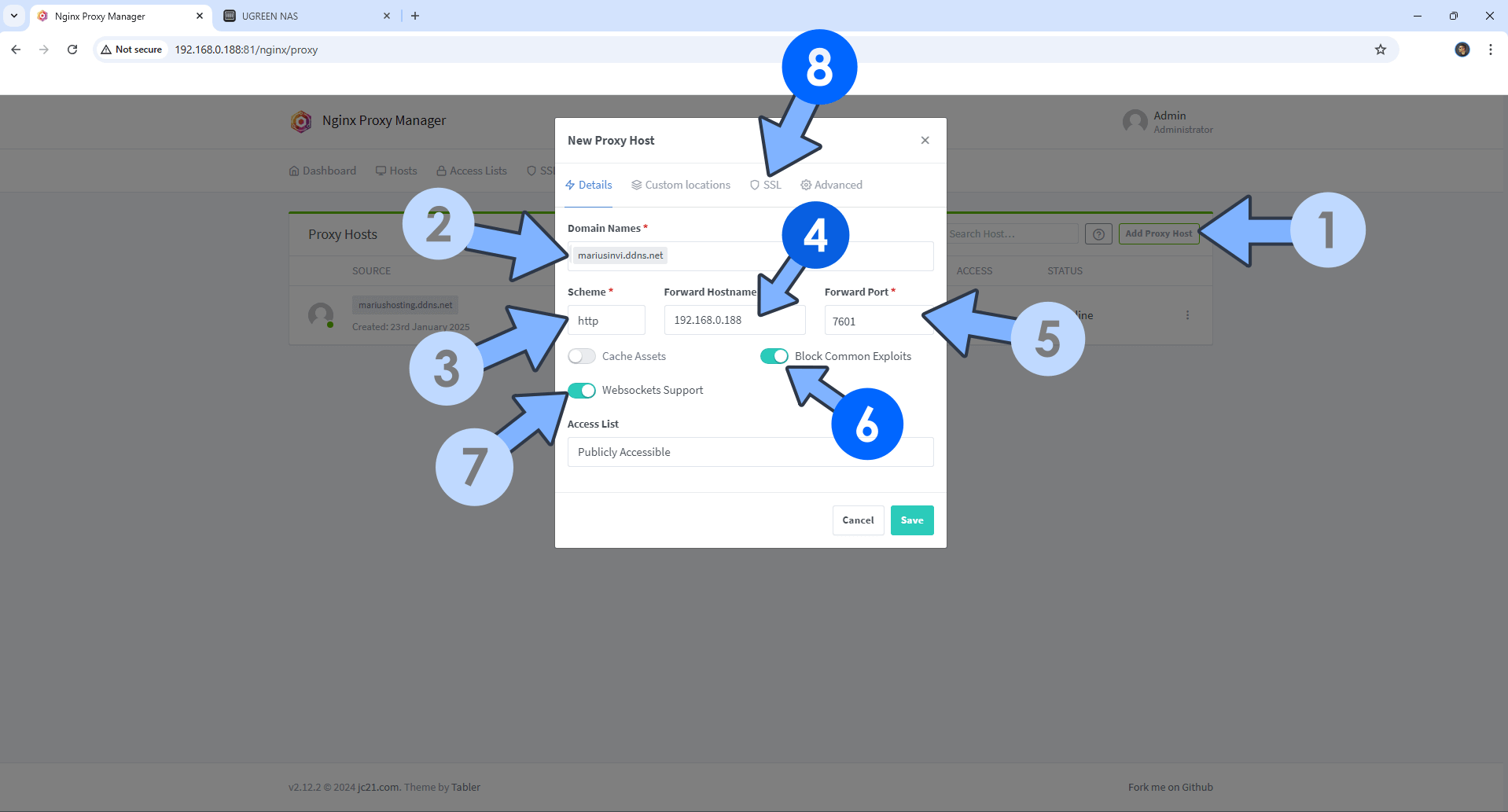Close the New Proxy Host dialog
This screenshot has width=1508, height=812.
(x=925, y=141)
